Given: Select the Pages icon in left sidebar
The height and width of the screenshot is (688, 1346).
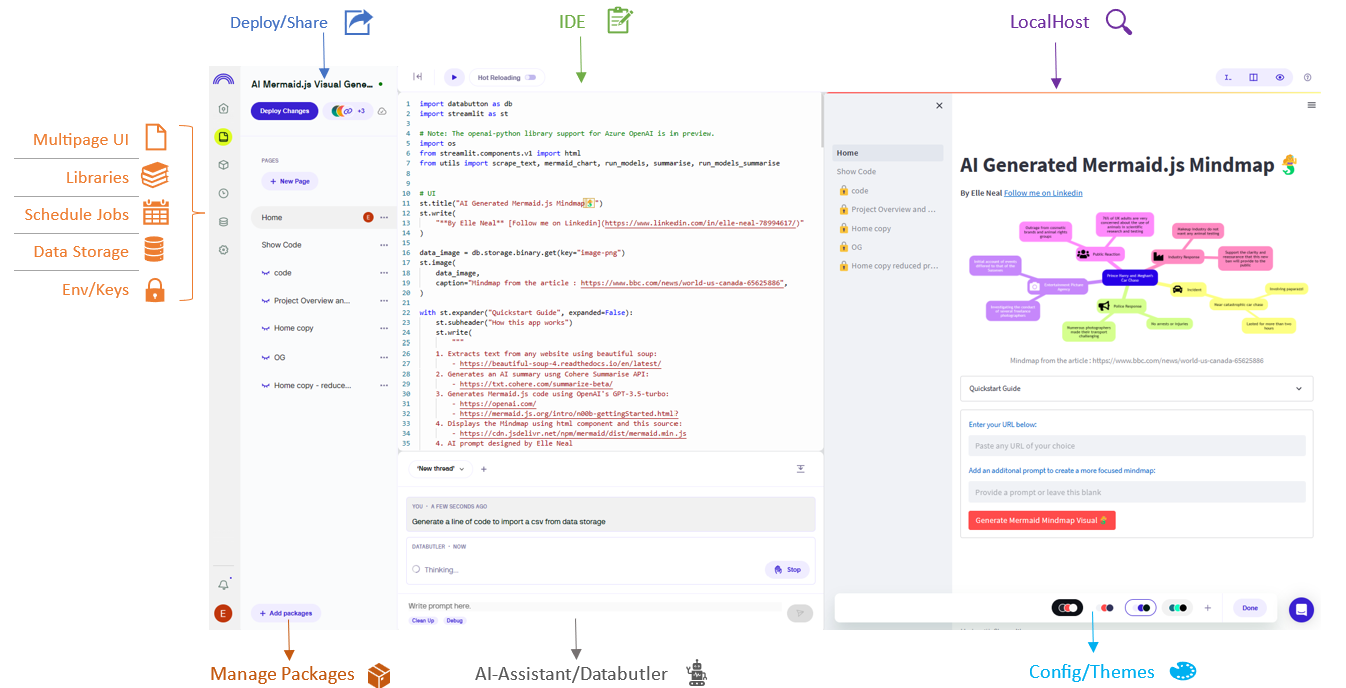Looking at the screenshot, I should click(223, 136).
